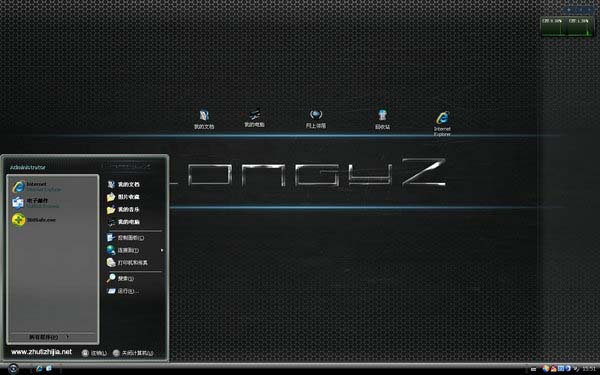Open Internet Explorer from the Start menu
600x375 pixels.
coord(37,187)
